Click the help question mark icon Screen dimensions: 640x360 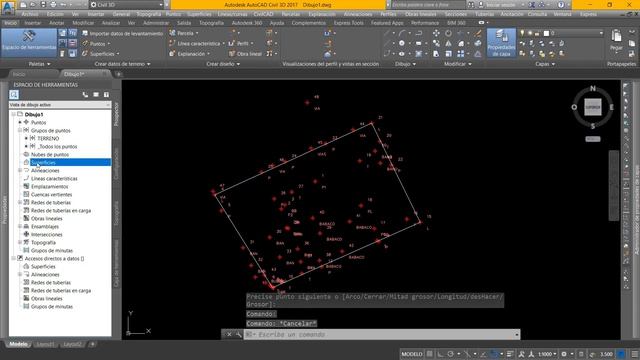pos(561,4)
